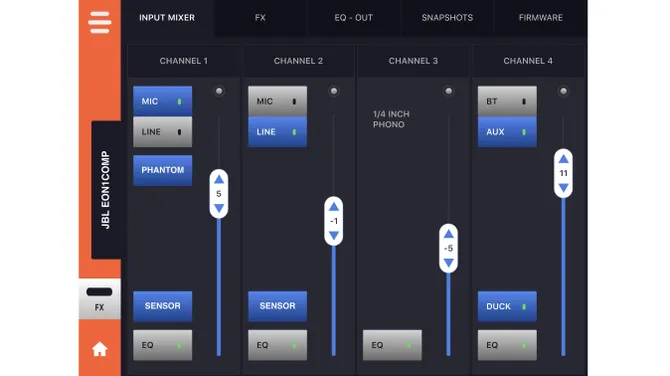
Task: Open EQ for Channel 3
Action: pyautogui.click(x=392, y=345)
